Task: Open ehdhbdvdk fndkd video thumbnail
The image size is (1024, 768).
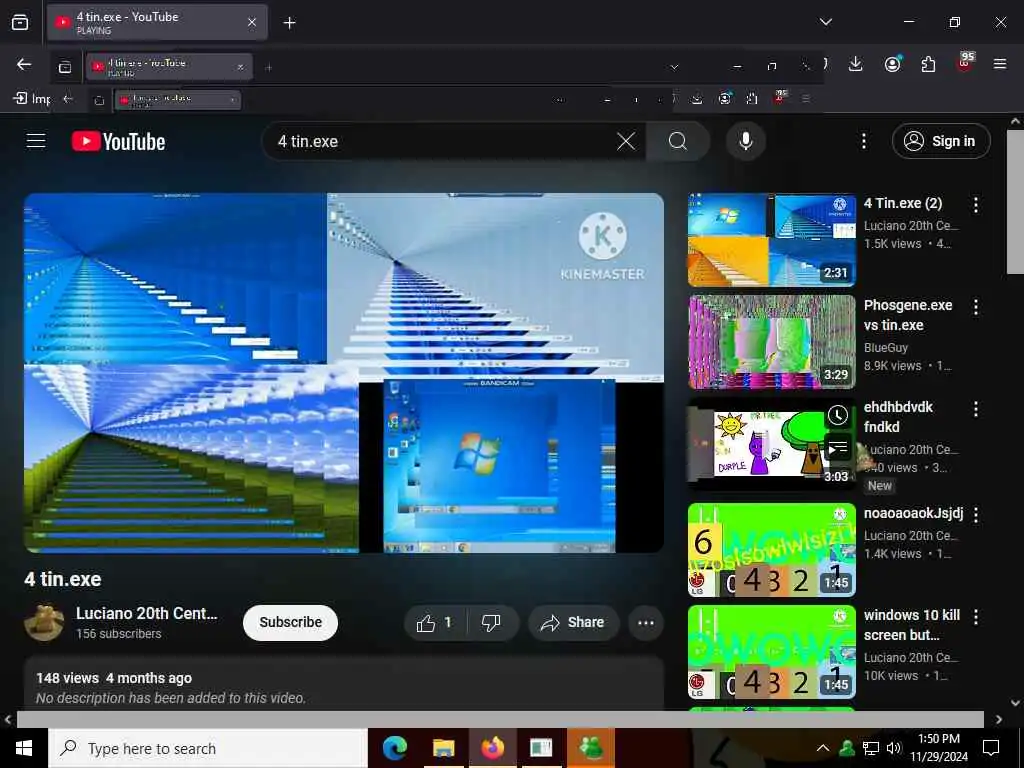Action: pos(772,443)
